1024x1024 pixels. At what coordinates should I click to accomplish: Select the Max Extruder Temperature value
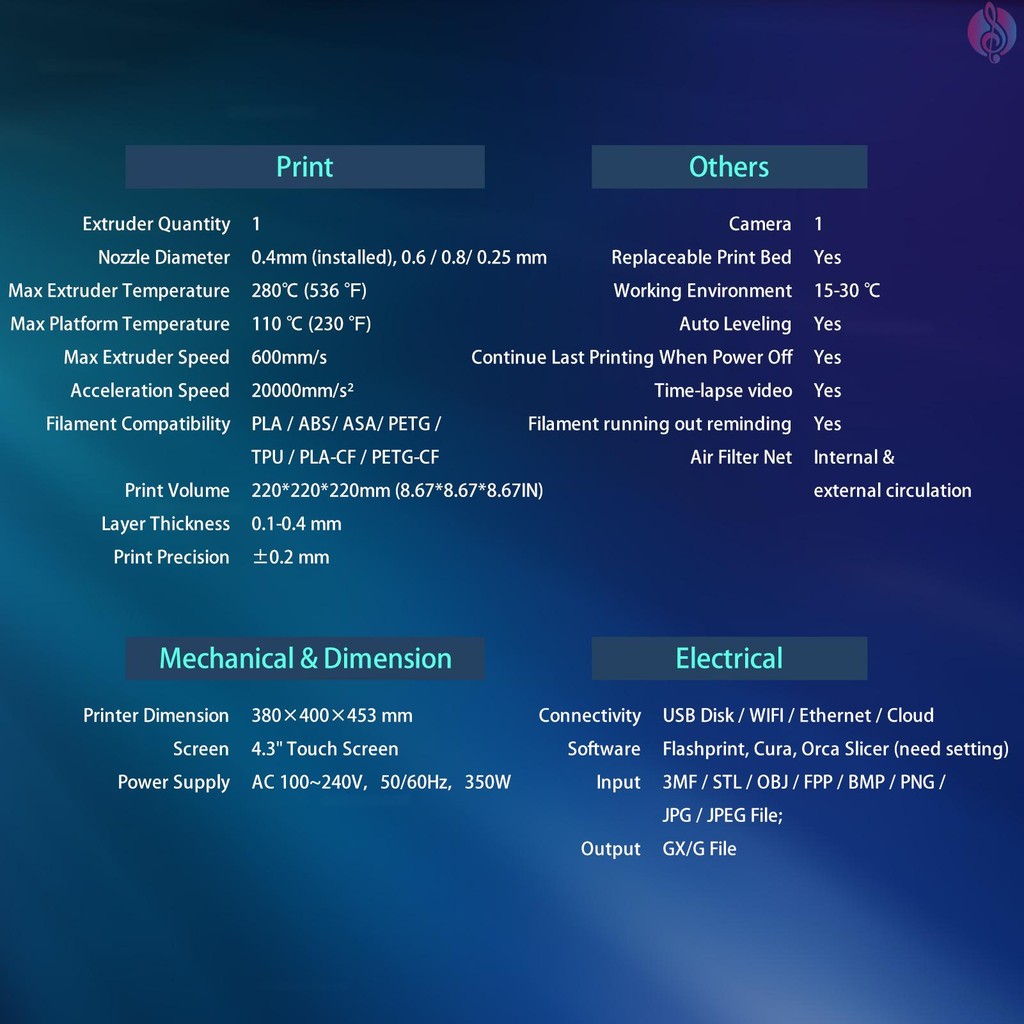(x=311, y=291)
